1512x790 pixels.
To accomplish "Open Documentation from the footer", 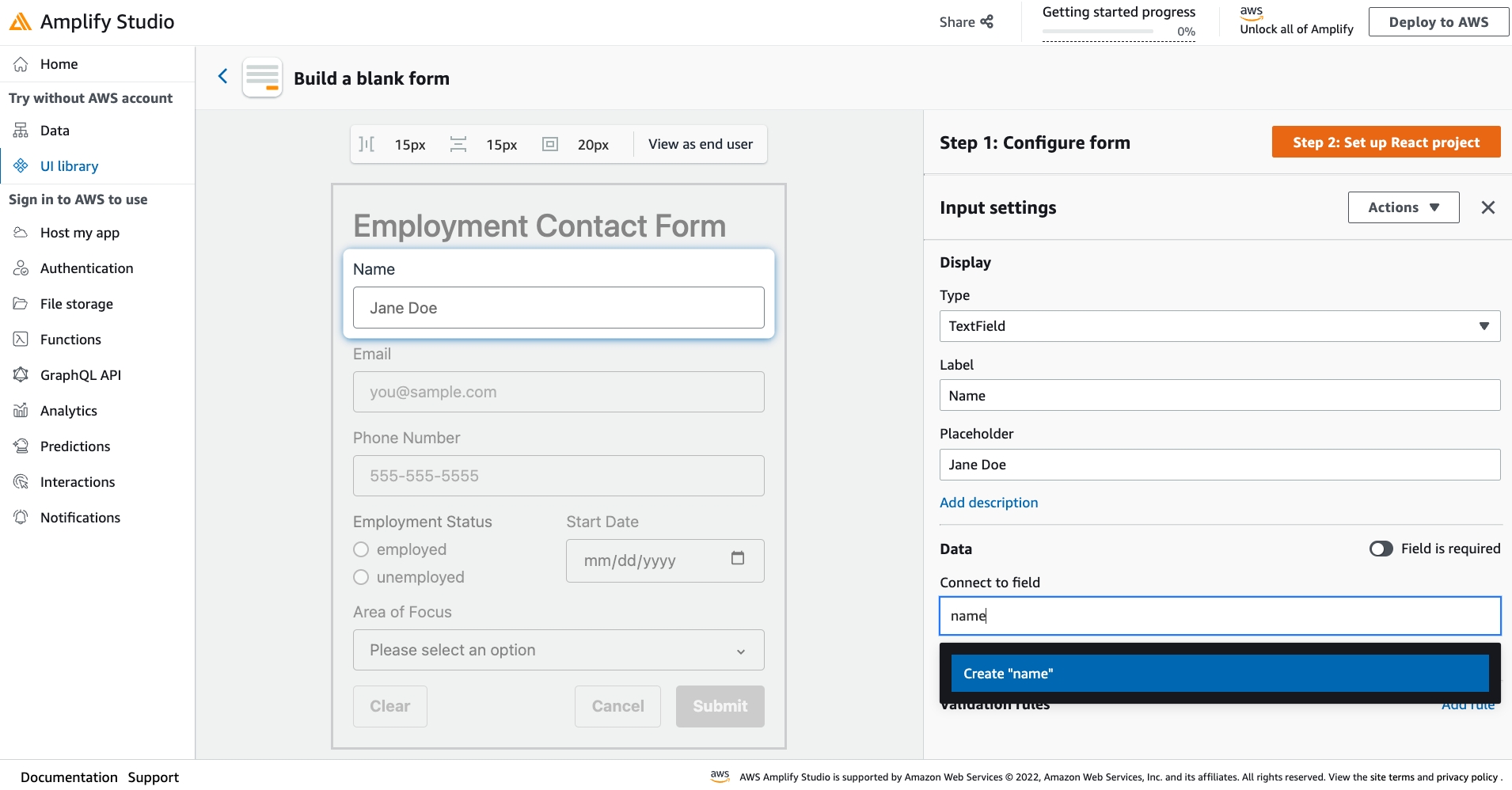I will 69,777.
